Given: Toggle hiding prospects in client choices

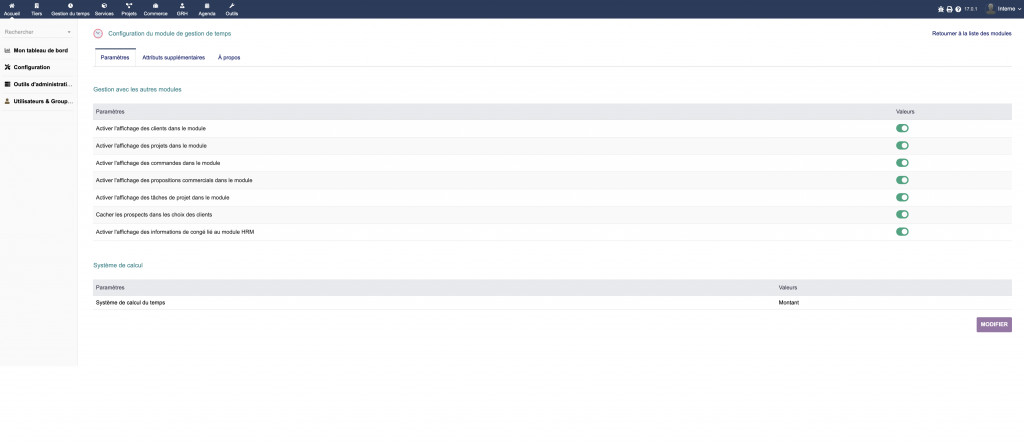Looking at the screenshot, I should (902, 214).
